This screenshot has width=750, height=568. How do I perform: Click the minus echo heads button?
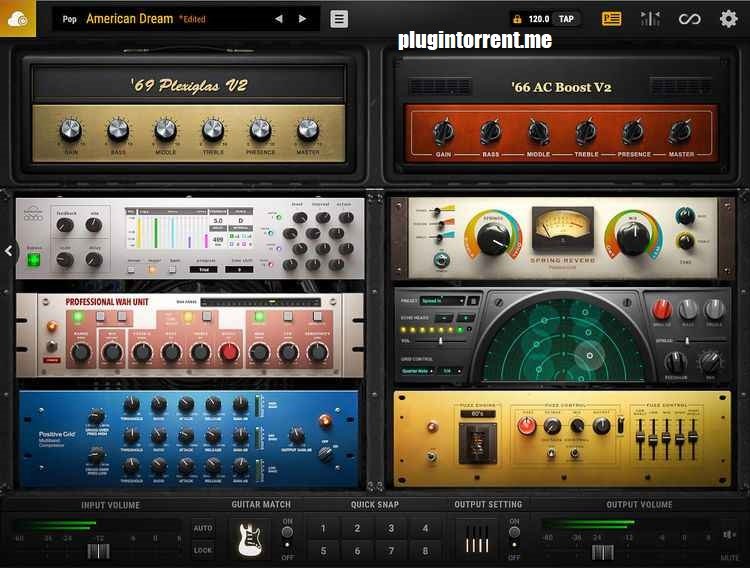(x=444, y=318)
